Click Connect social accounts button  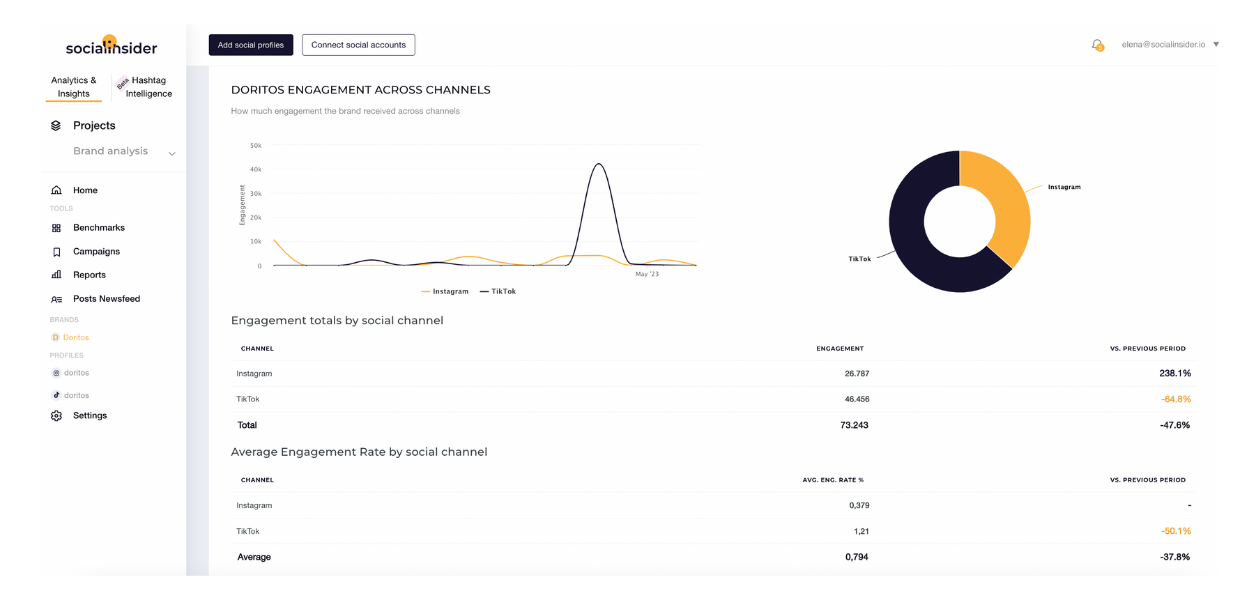click(358, 45)
